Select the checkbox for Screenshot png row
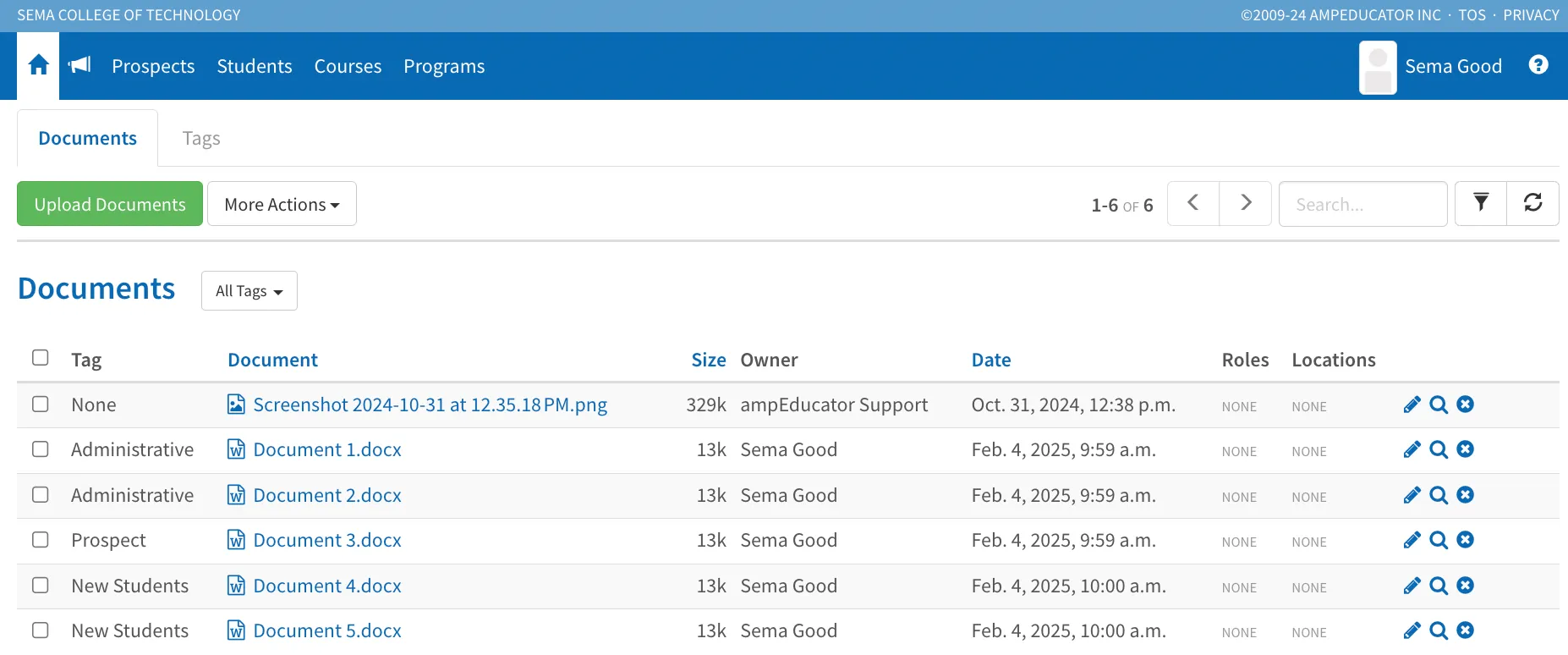The image size is (1568, 655). click(x=41, y=404)
